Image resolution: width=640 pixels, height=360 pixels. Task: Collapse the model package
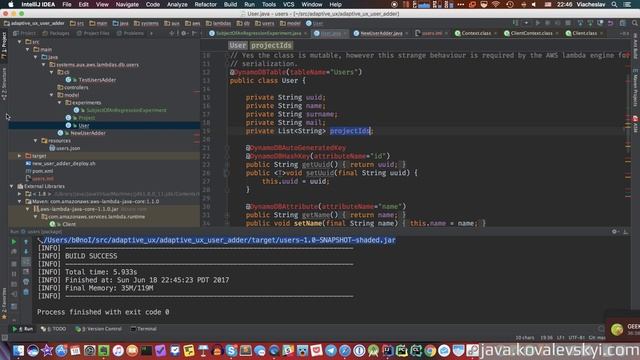pos(52,95)
